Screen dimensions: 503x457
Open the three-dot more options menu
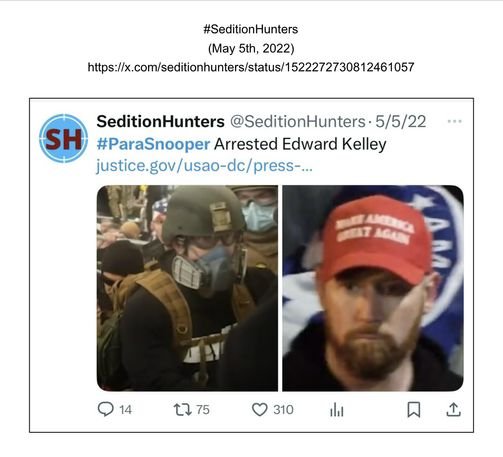(x=455, y=121)
